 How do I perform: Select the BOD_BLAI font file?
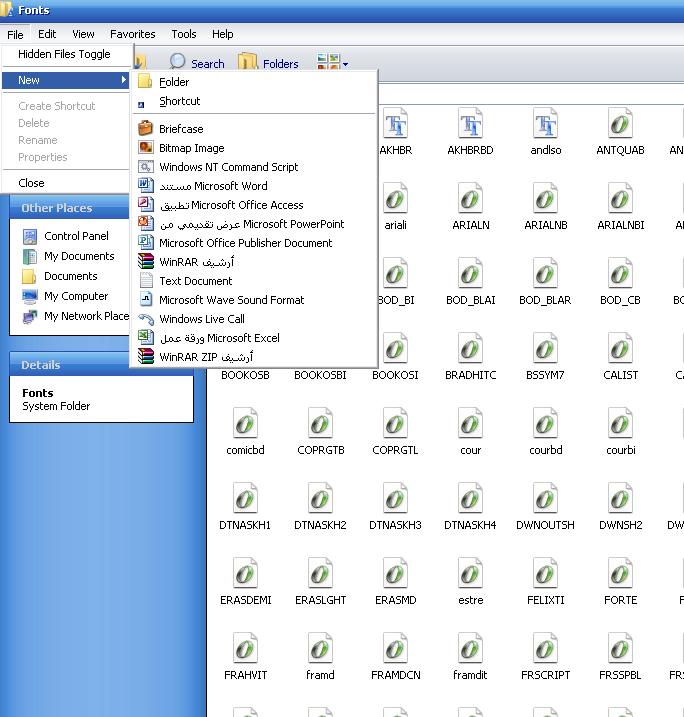tap(470, 282)
